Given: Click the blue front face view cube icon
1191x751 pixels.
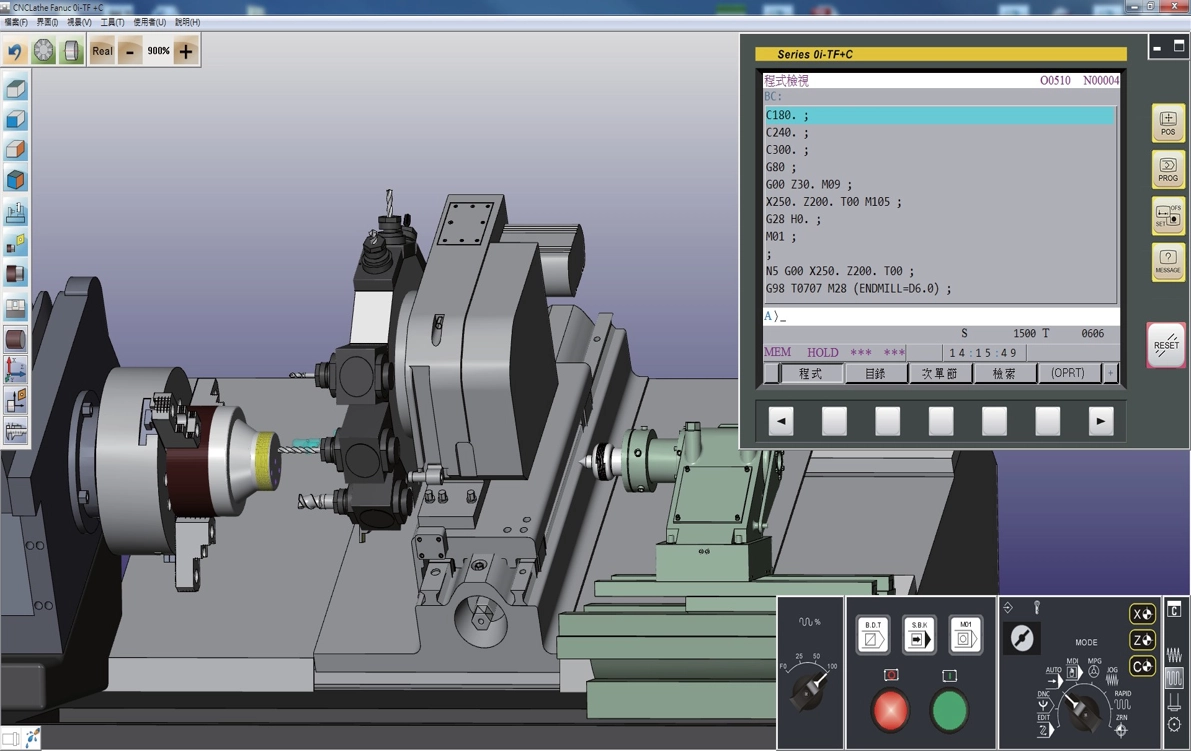Looking at the screenshot, I should tap(15, 119).
